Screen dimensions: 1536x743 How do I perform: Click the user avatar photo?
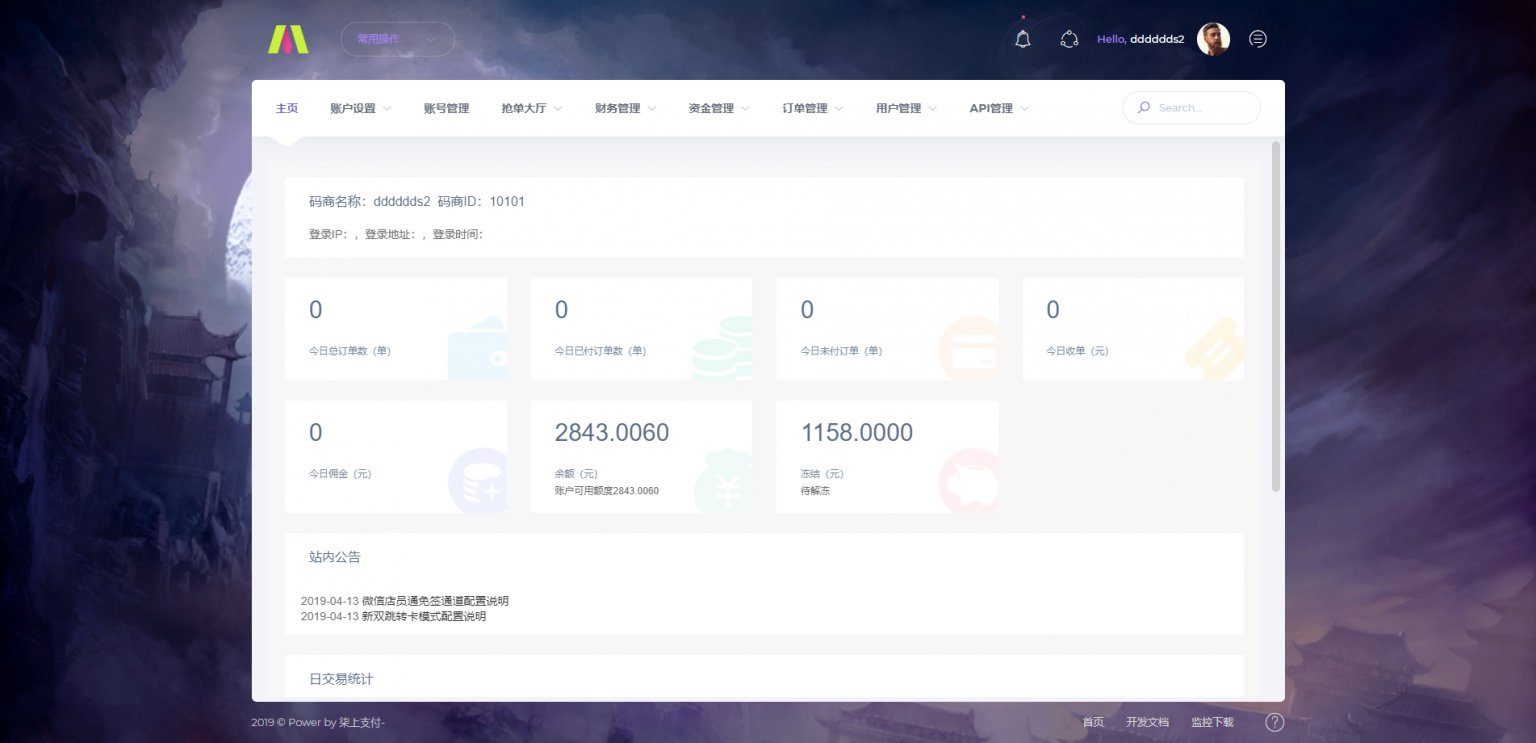1213,38
